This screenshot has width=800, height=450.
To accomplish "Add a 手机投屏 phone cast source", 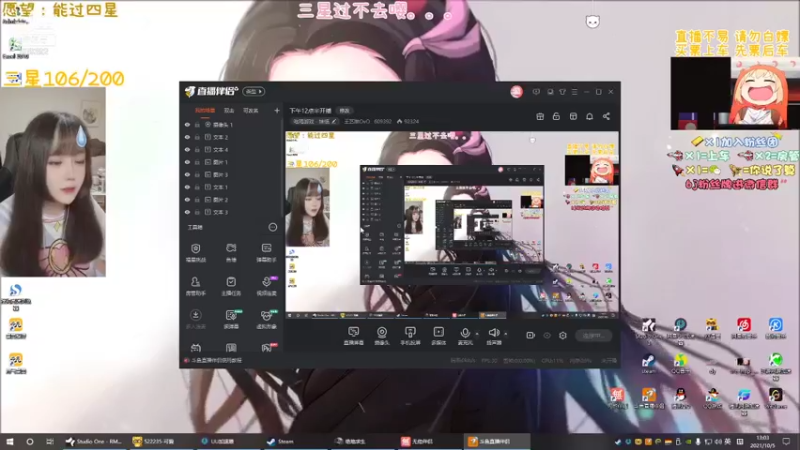I will click(x=410, y=336).
